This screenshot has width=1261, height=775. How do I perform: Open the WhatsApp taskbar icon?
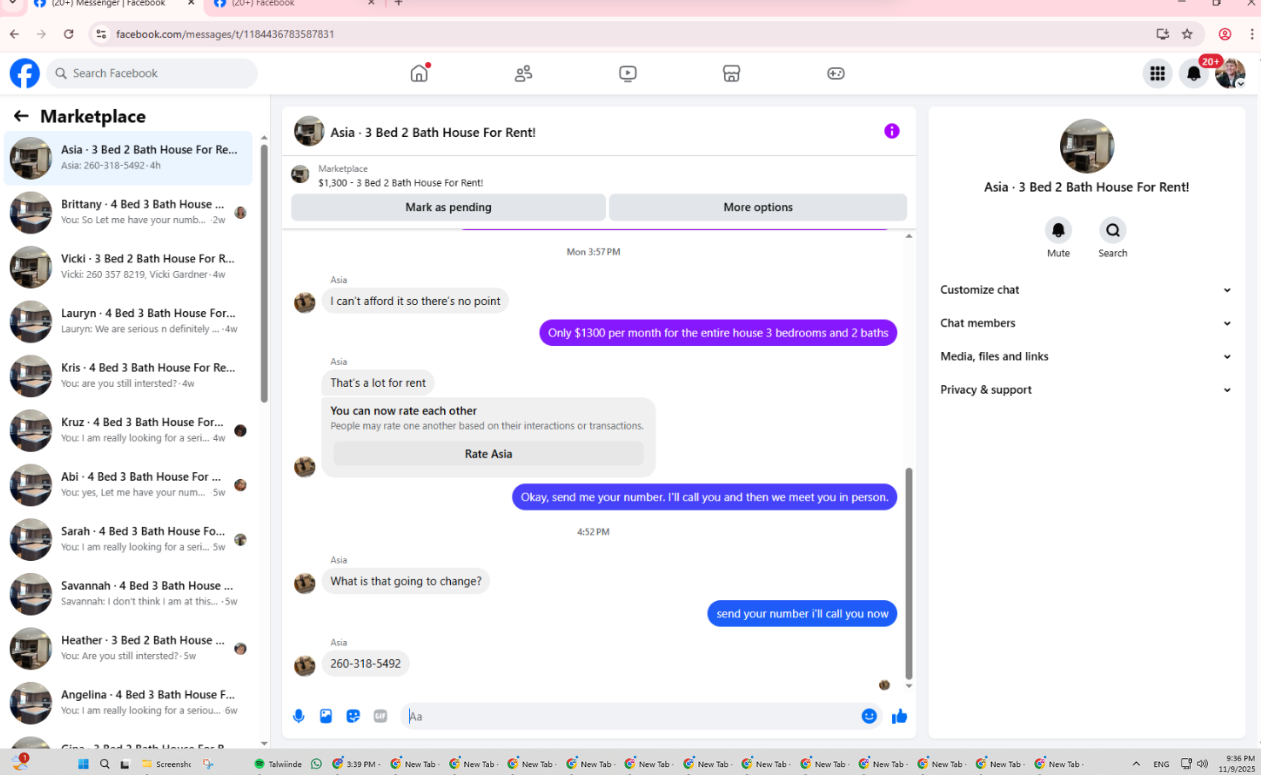click(x=317, y=764)
